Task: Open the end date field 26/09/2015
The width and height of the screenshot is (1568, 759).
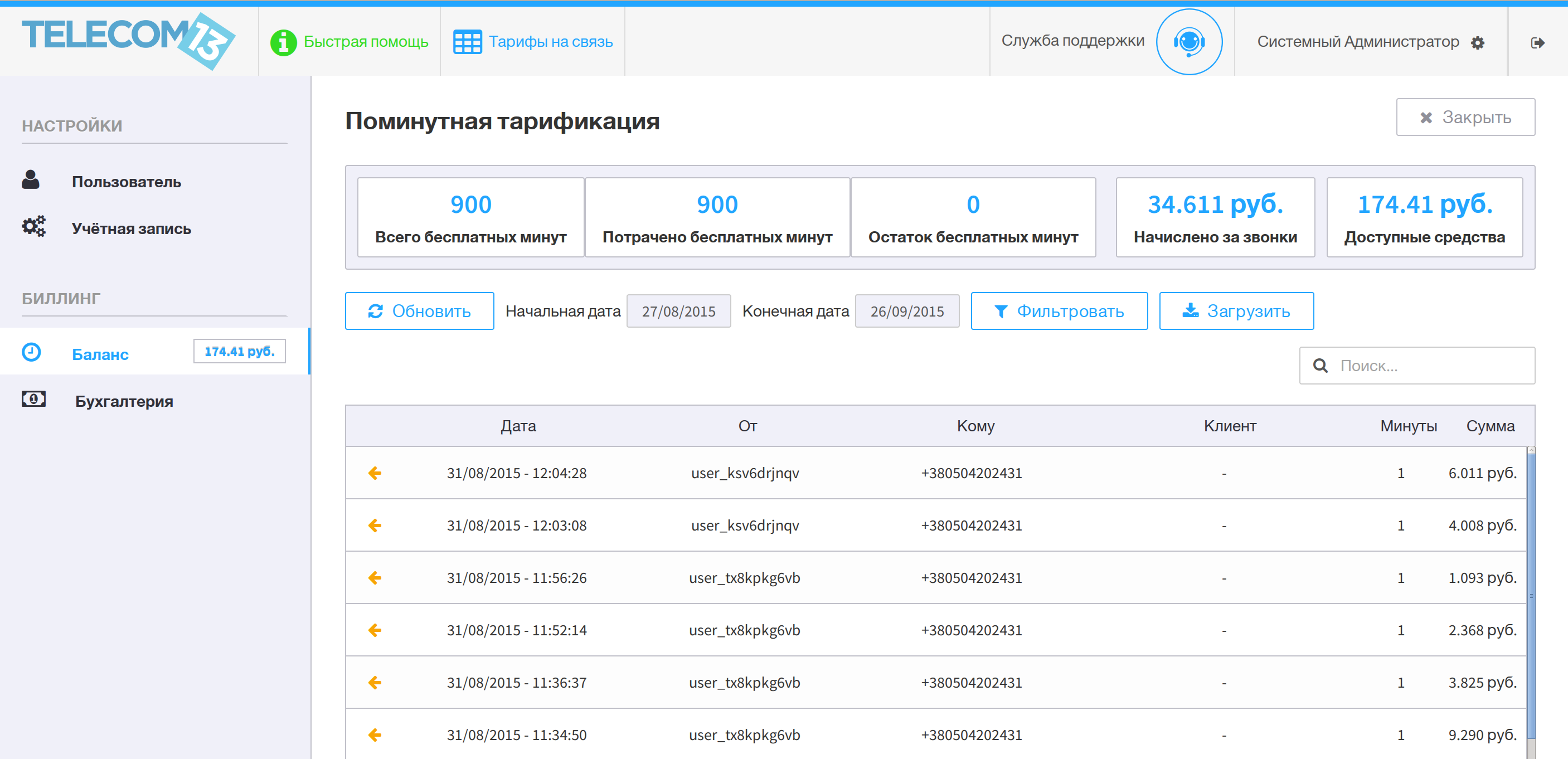Action: [x=907, y=311]
